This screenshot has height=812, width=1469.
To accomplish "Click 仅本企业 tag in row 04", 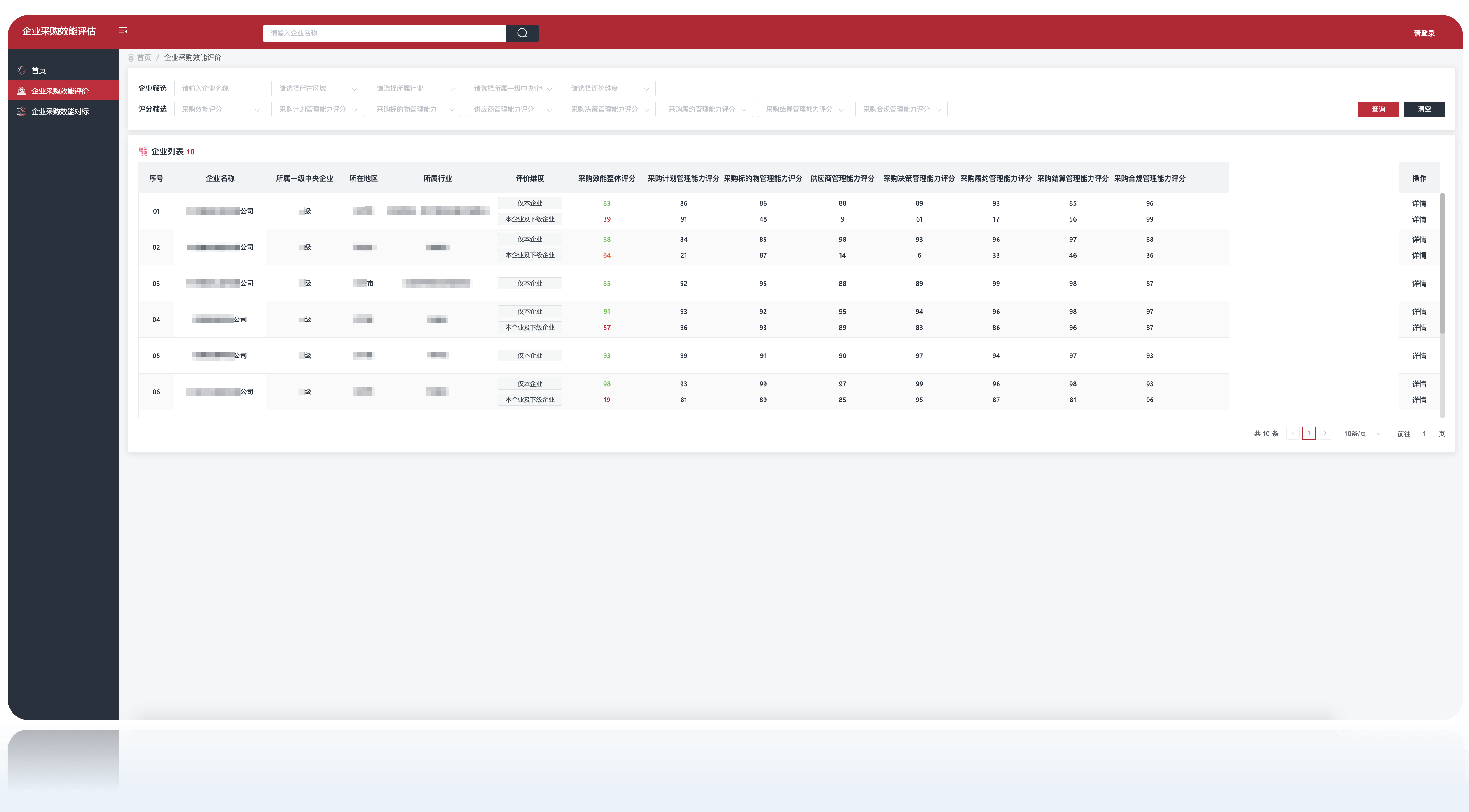I will tap(530, 312).
